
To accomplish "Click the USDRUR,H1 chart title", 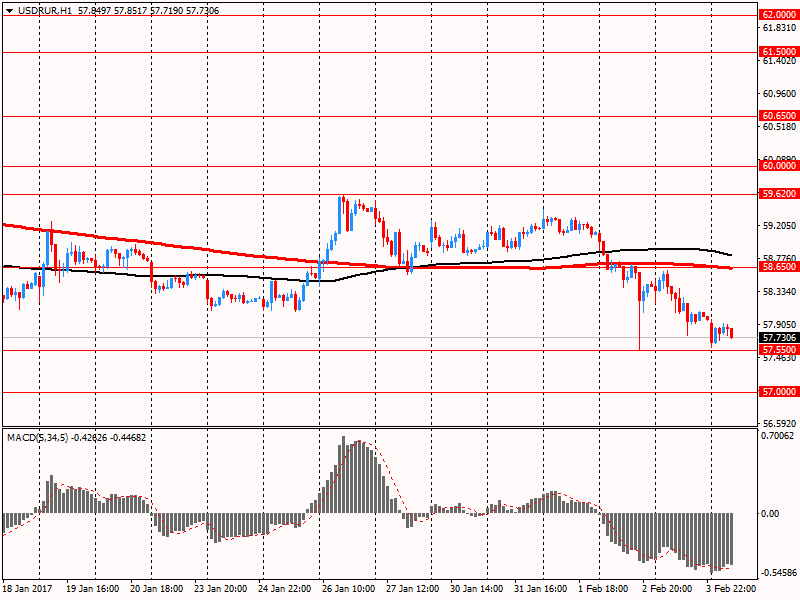I will coord(40,10).
